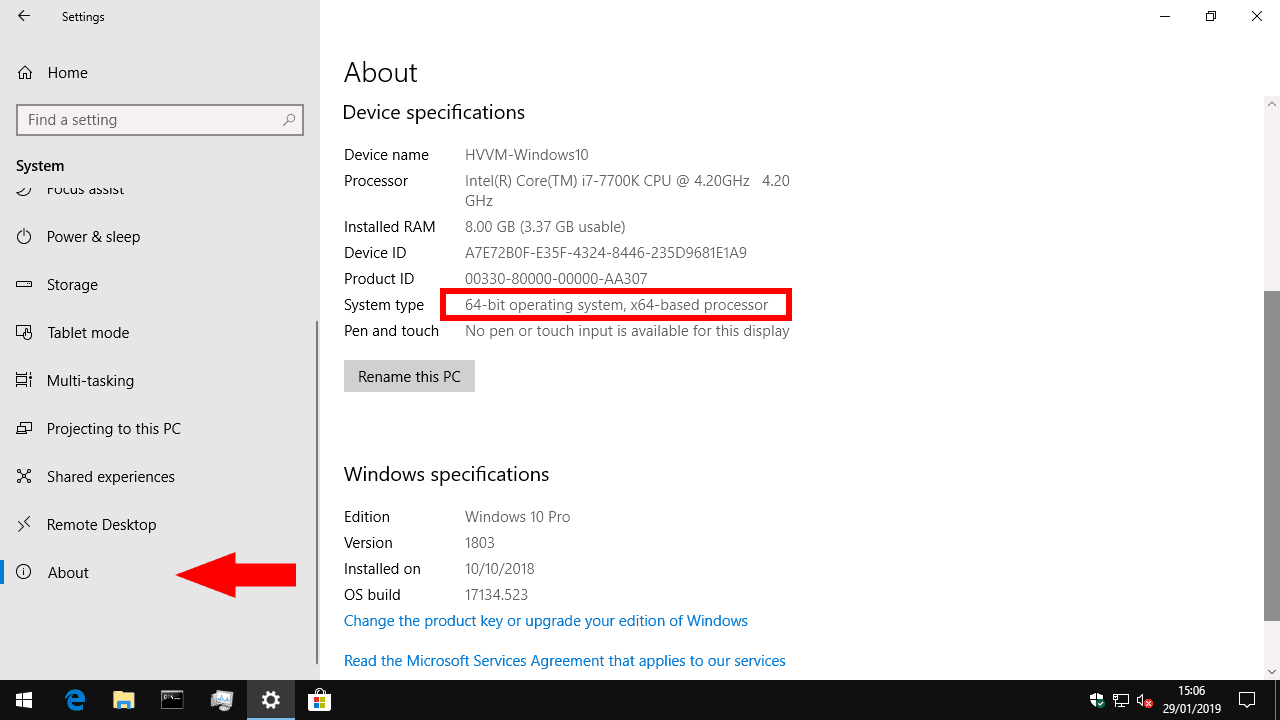Go back with the Settings back arrow

24,16
